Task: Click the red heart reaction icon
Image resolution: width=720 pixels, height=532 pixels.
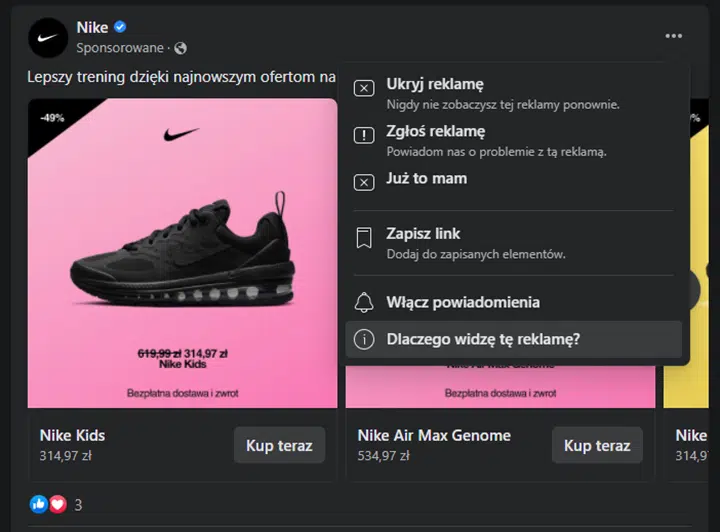Action: pos(58,504)
